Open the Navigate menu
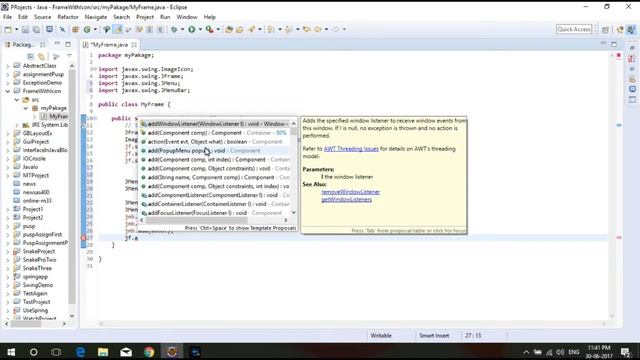The image size is (640, 360). (x=96, y=17)
